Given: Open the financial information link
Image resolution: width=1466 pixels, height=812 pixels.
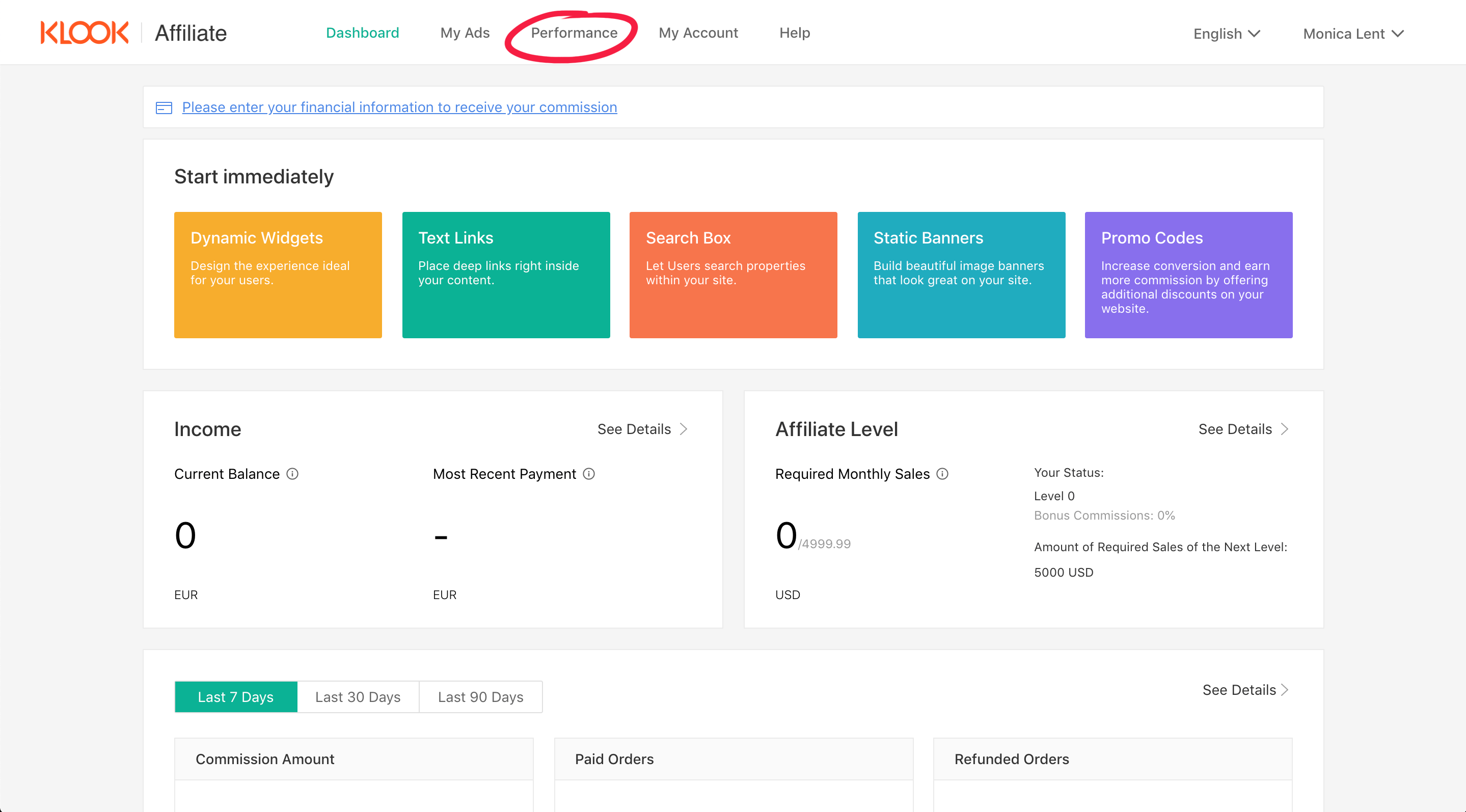Looking at the screenshot, I should pyautogui.click(x=399, y=107).
